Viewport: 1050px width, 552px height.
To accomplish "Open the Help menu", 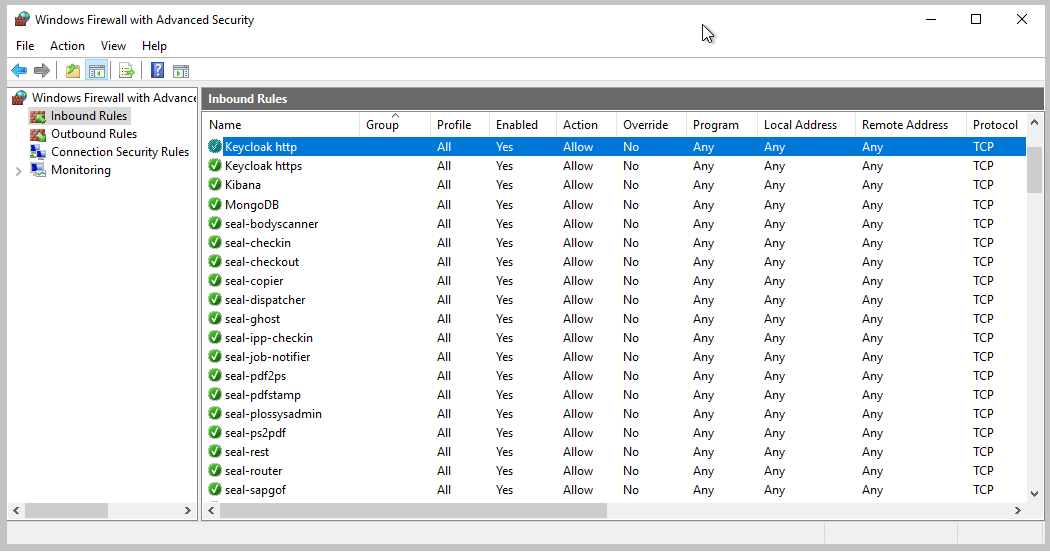I will [154, 46].
